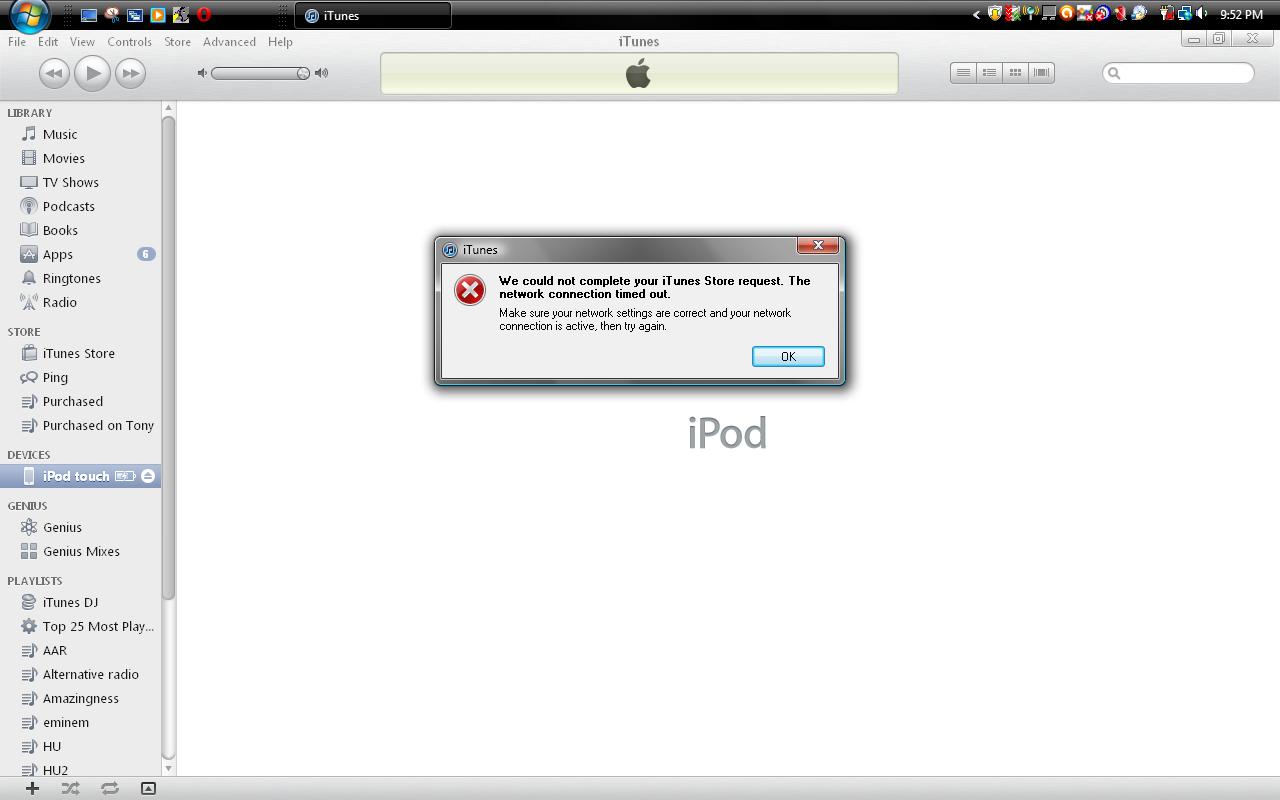Open Genius Mixes
This screenshot has height=800, width=1280.
(x=80, y=551)
